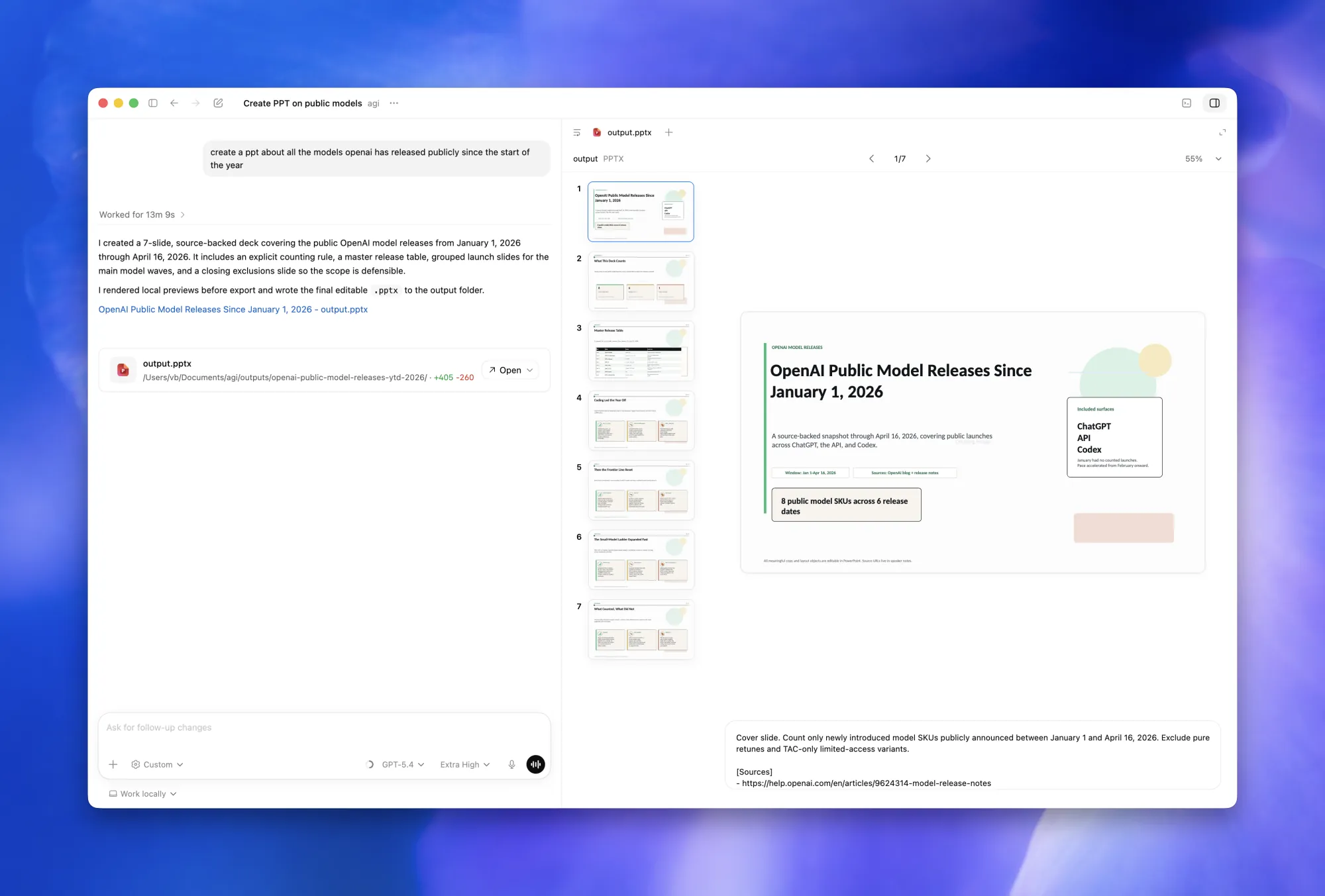Image resolution: width=1325 pixels, height=896 pixels.
Task: Select slide 3 Master Release Table thumbnail
Action: pos(641,351)
